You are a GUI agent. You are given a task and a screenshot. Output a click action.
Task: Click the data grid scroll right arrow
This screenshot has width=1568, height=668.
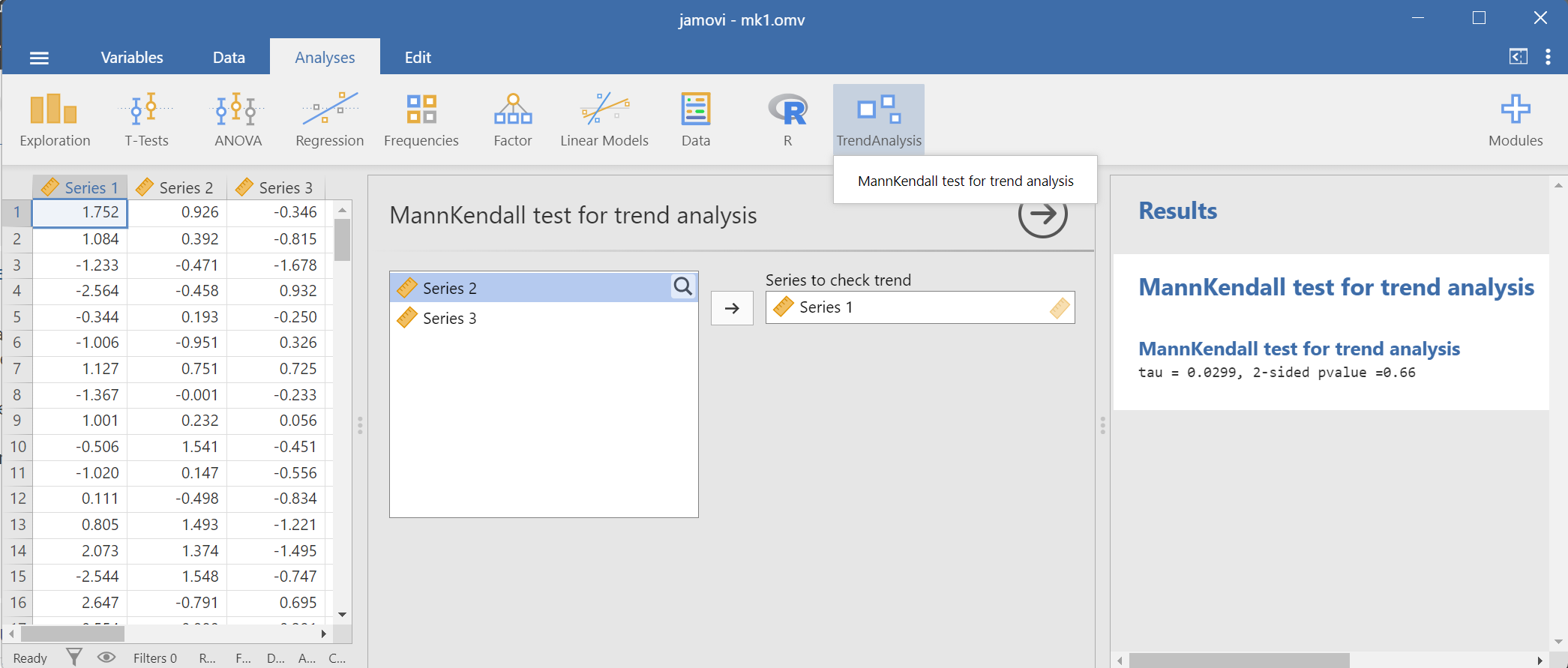(x=323, y=634)
